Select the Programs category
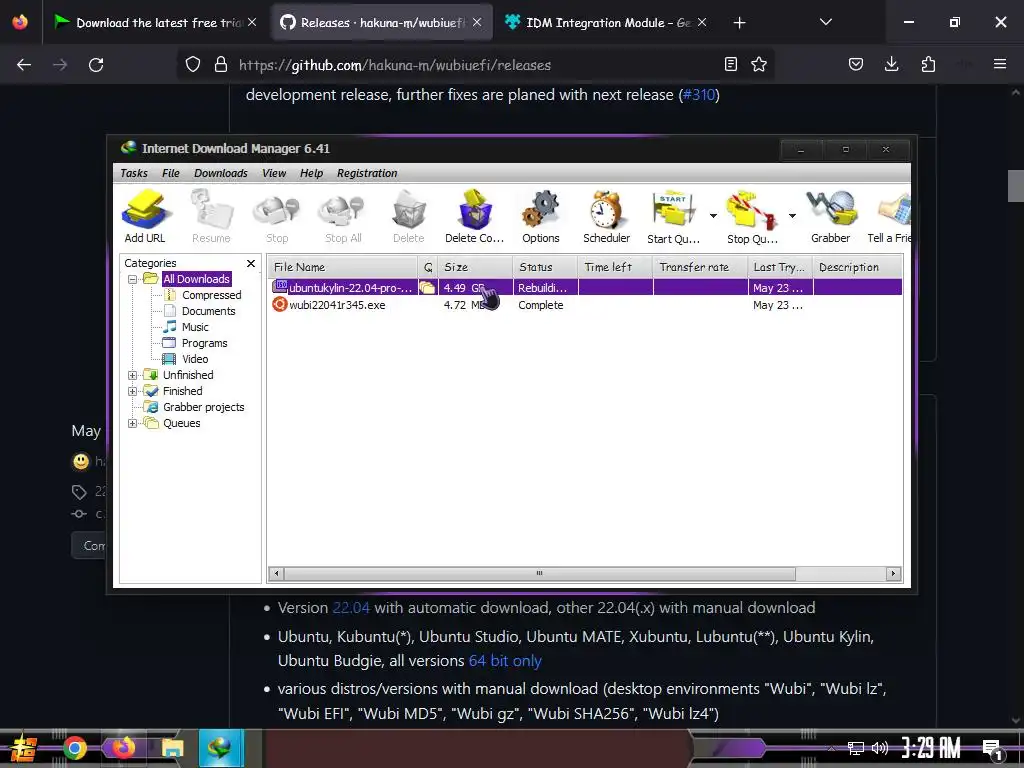Viewport: 1024px width, 768px height. 204,343
